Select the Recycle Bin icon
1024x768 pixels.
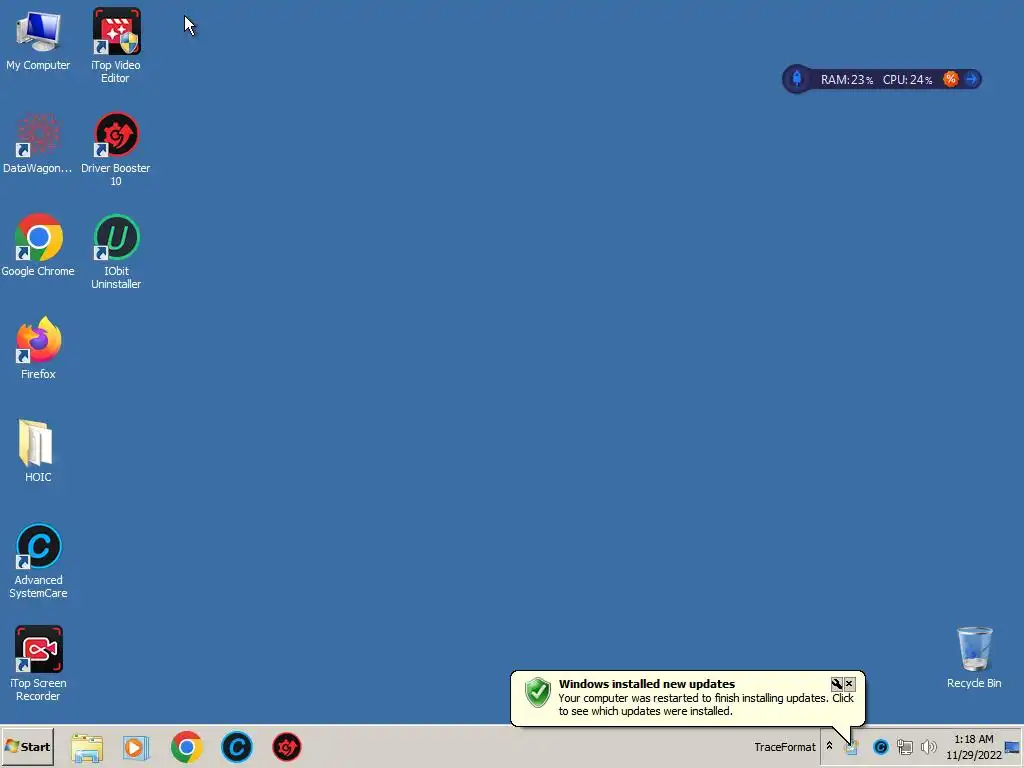click(x=974, y=658)
